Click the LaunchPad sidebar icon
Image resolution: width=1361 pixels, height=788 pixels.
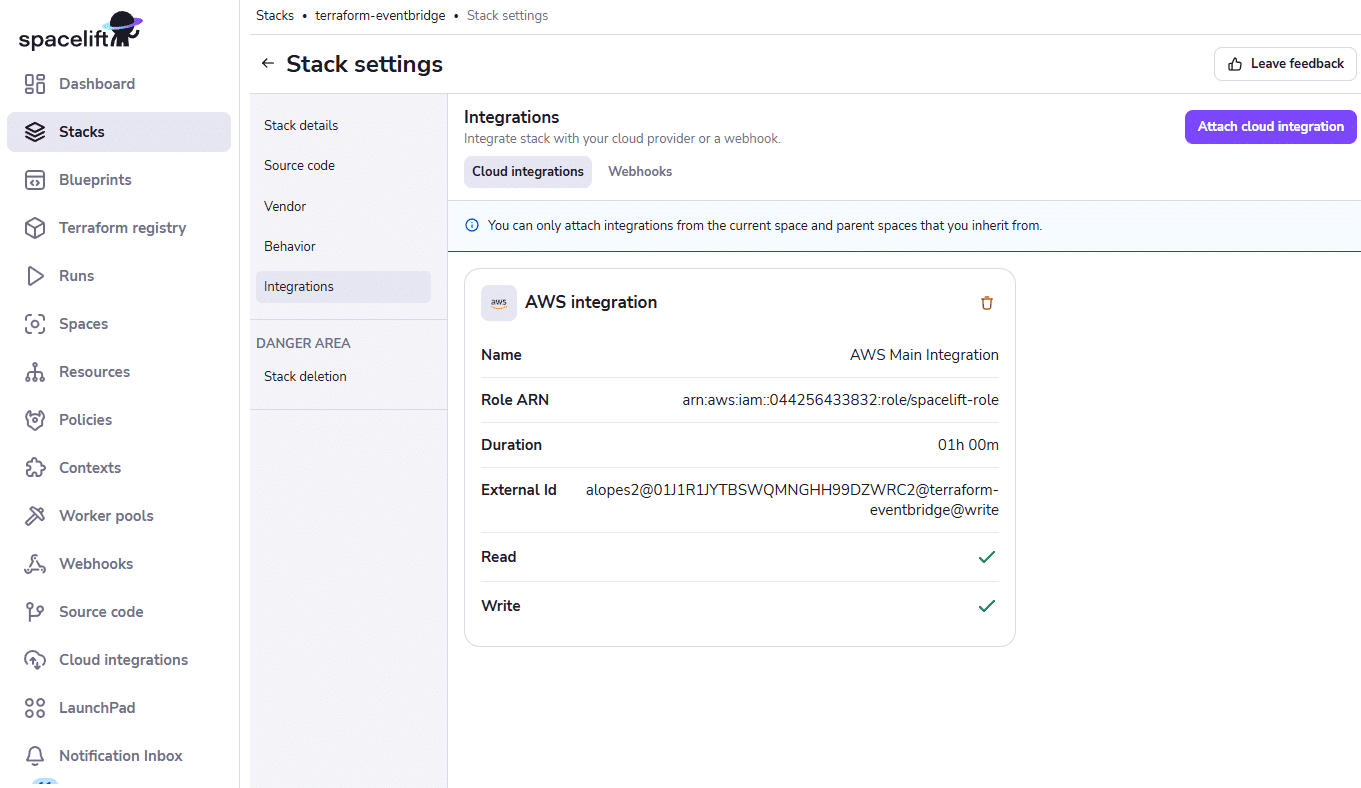coord(35,708)
